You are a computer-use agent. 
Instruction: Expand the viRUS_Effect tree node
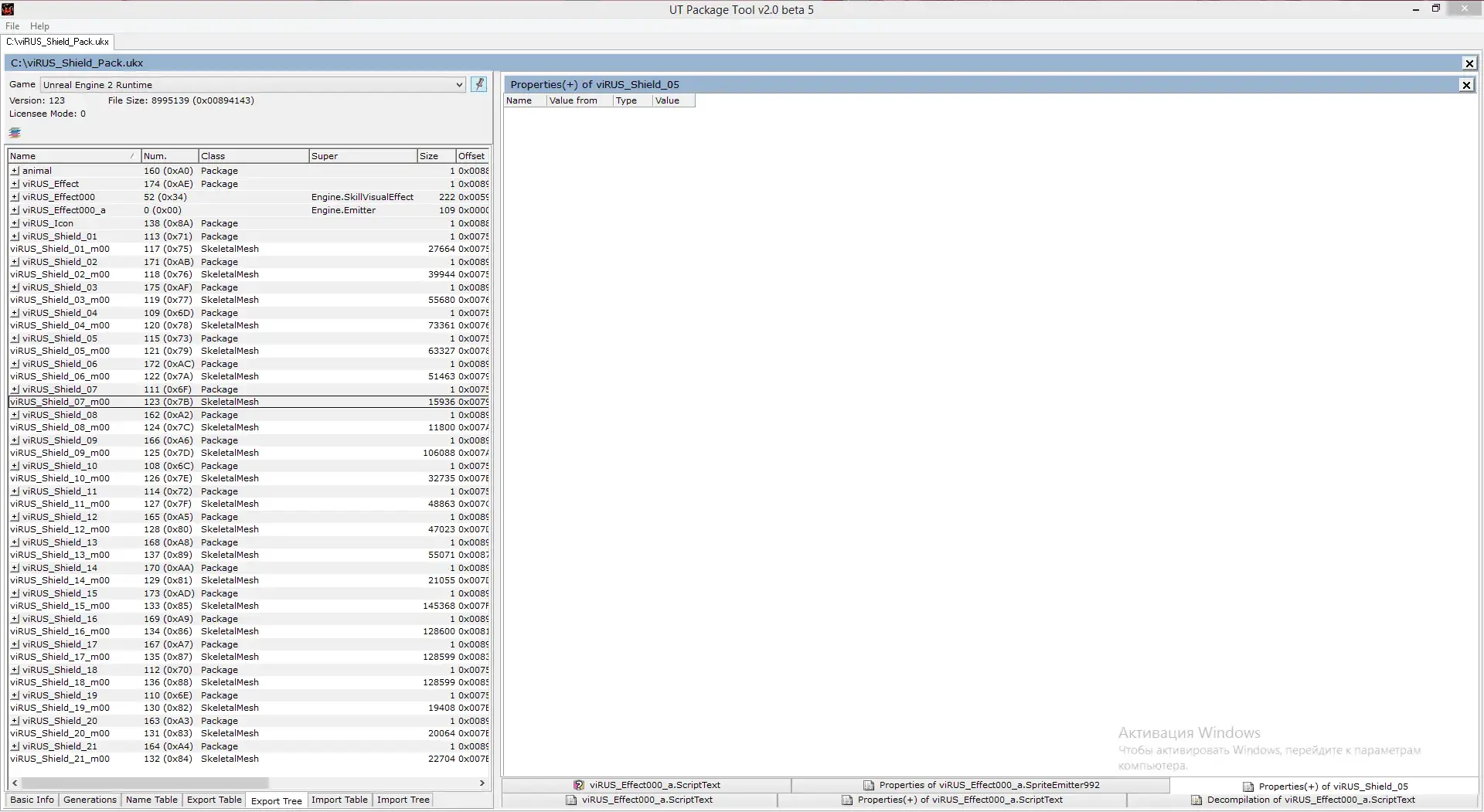15,184
